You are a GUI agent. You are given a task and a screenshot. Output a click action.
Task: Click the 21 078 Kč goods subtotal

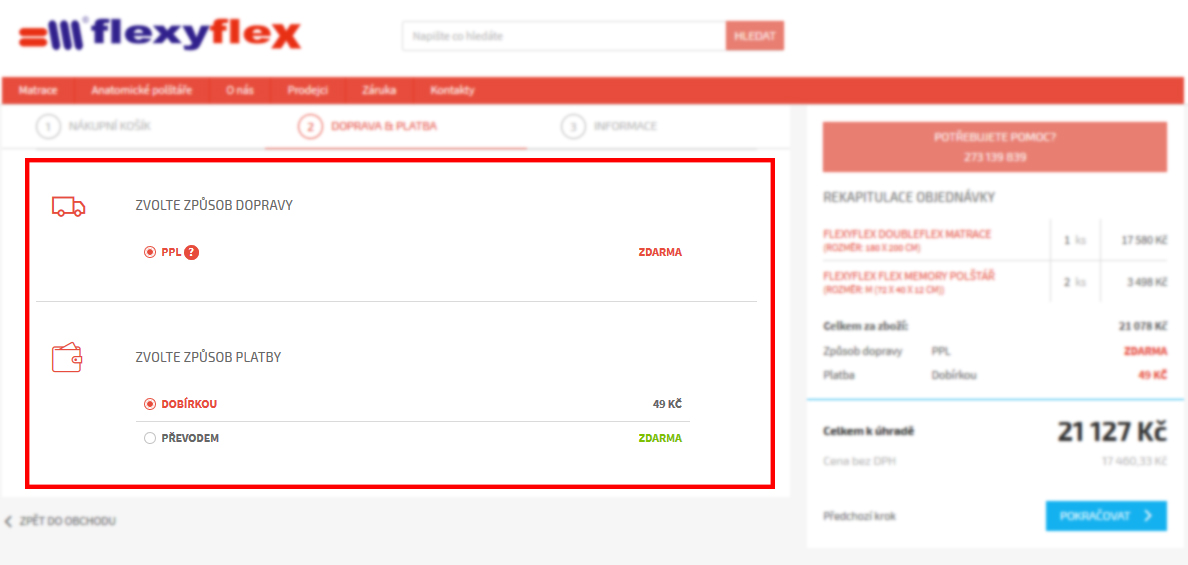click(x=1143, y=327)
